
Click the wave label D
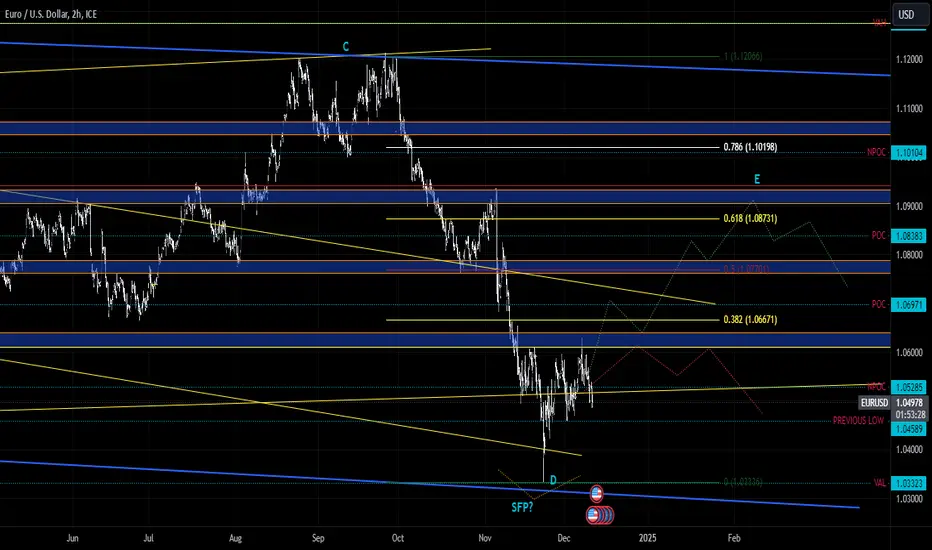point(553,480)
